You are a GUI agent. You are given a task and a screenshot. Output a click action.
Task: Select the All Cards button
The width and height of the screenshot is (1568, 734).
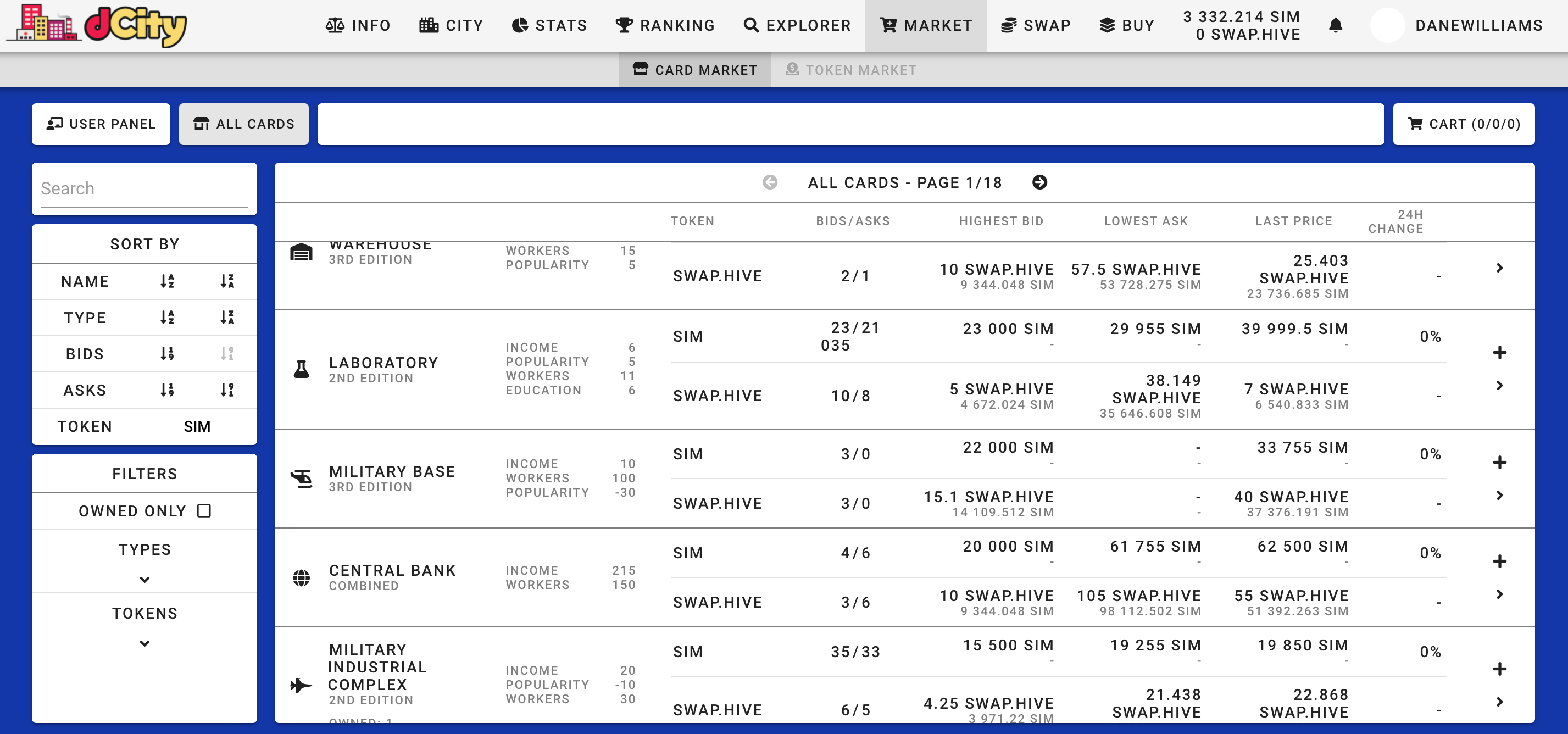[x=243, y=124]
